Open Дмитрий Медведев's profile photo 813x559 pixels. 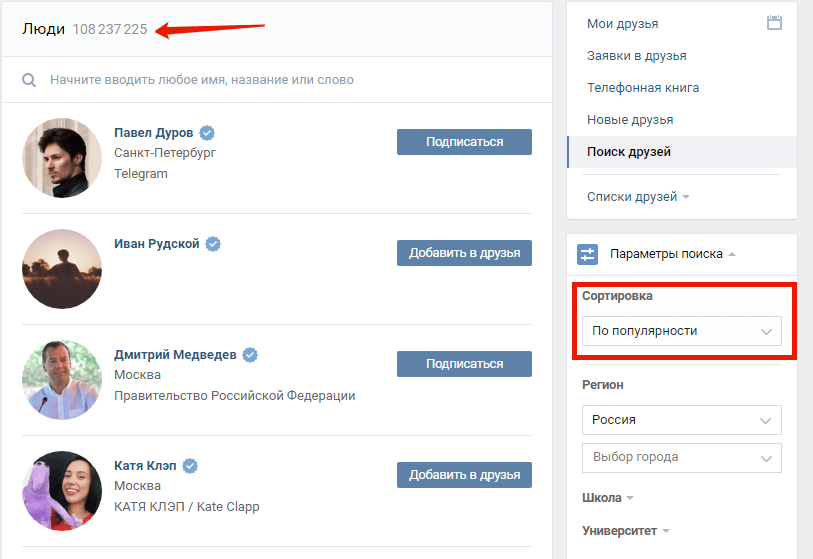pyautogui.click(x=62, y=380)
